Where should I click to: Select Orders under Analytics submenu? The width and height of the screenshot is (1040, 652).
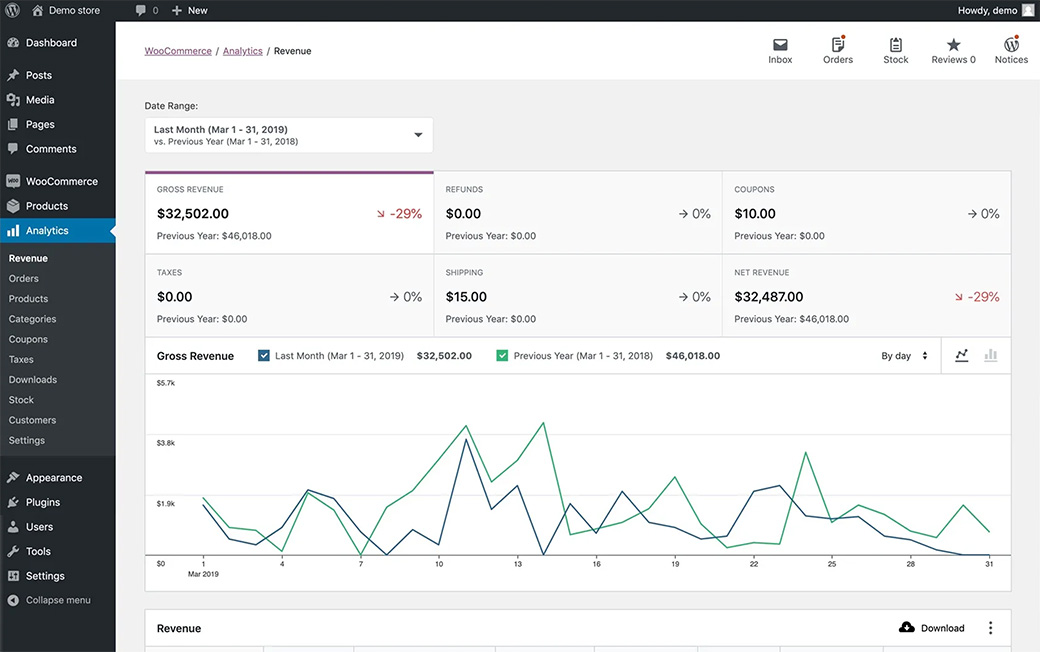point(24,279)
